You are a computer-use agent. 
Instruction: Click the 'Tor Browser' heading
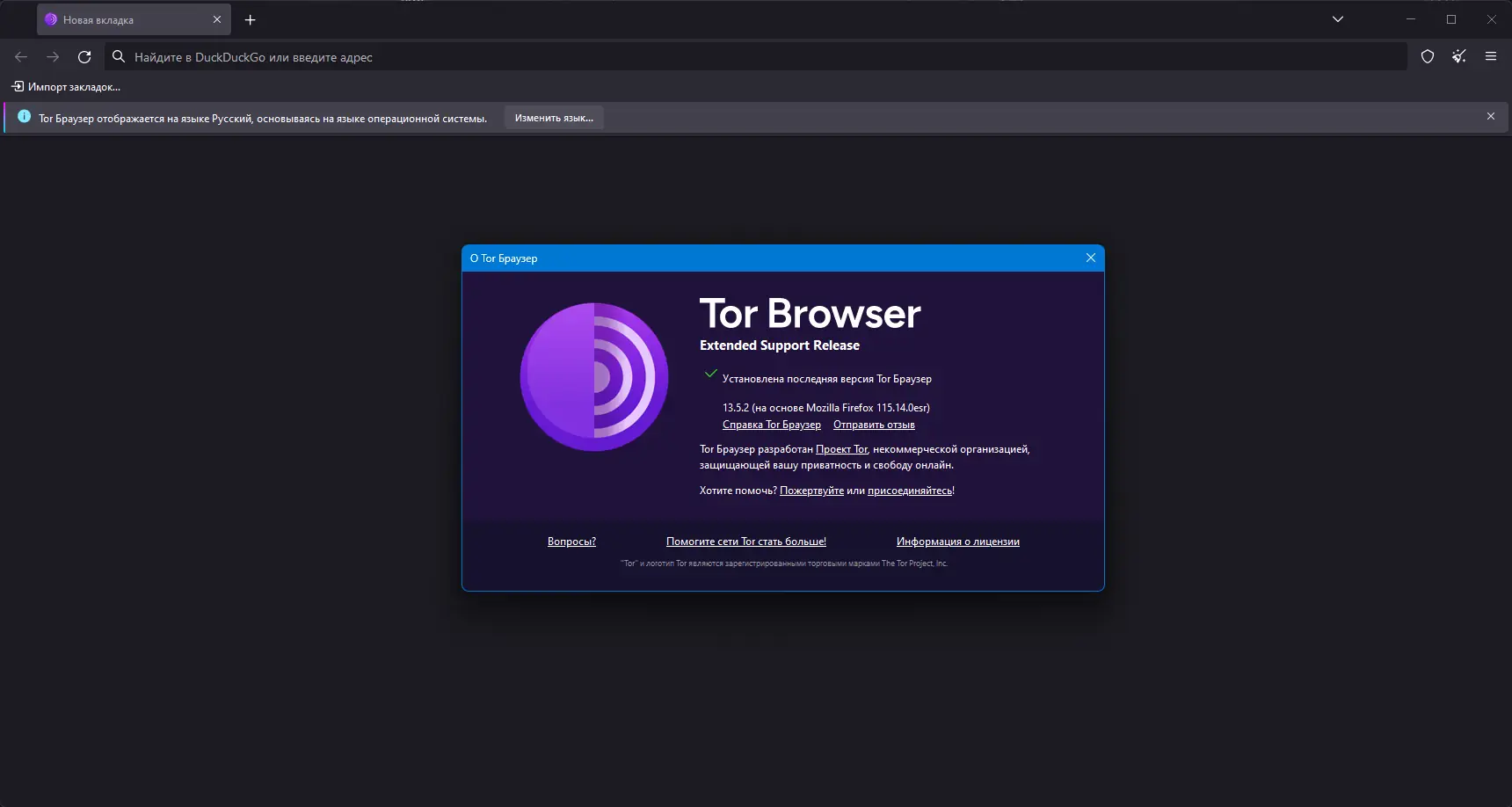tap(810, 314)
